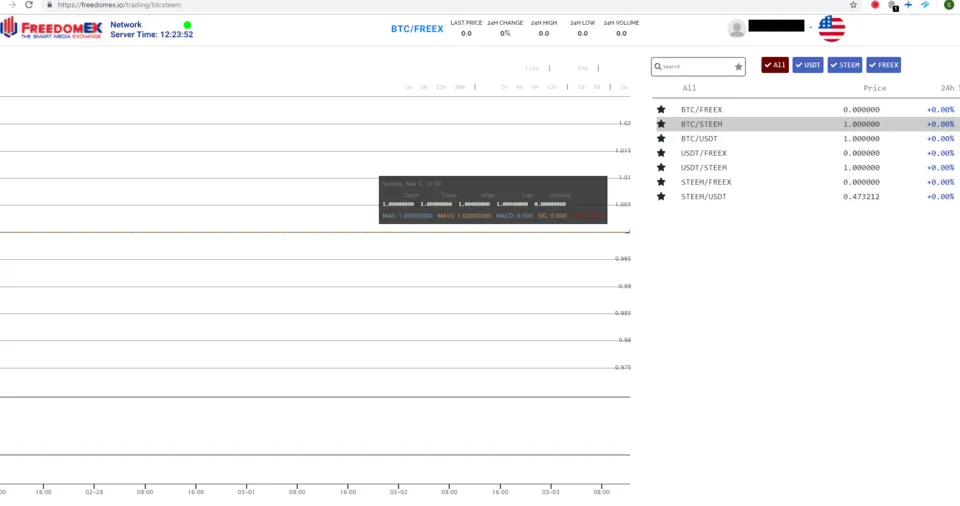Sort market list by Price column
960x506 pixels.
[874, 88]
